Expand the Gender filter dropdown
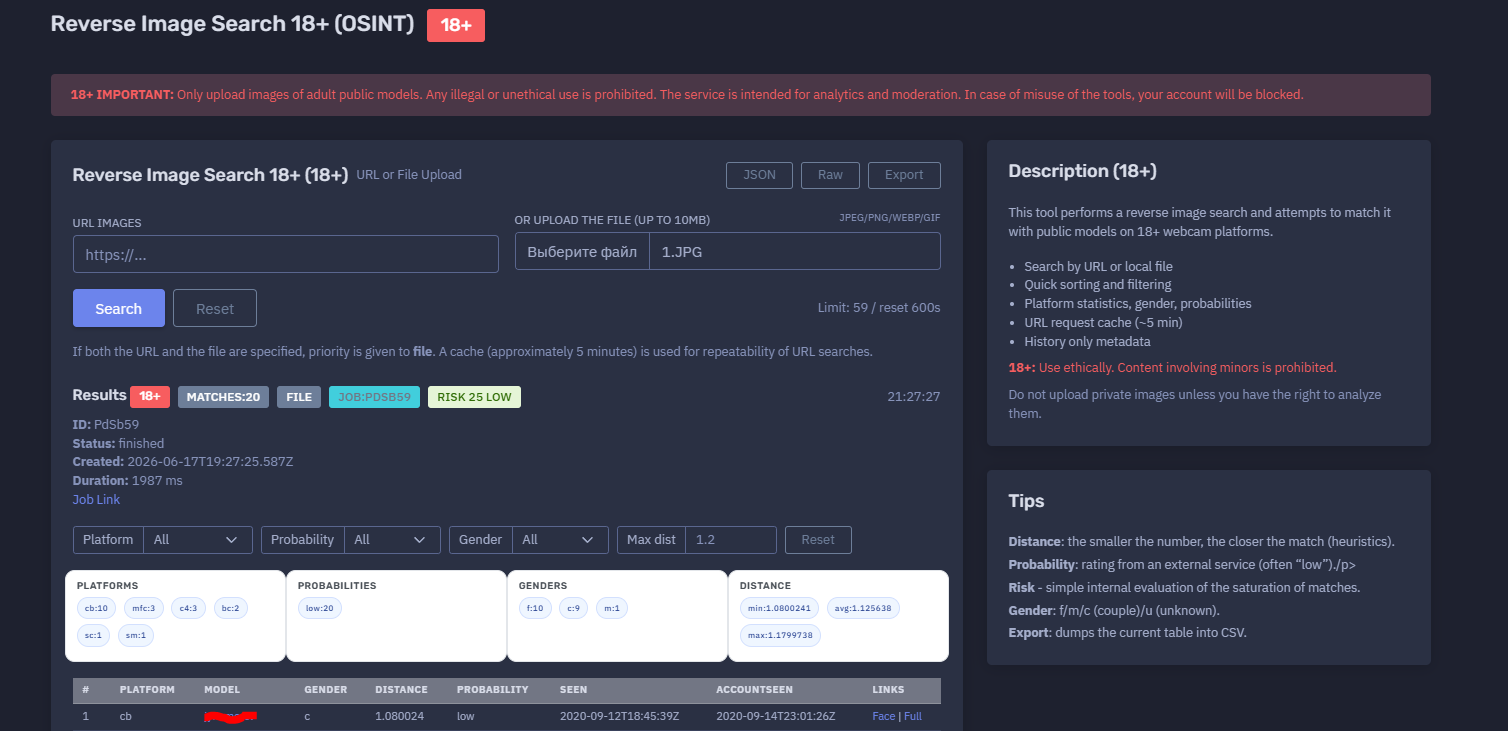This screenshot has width=1508, height=731. (x=560, y=540)
